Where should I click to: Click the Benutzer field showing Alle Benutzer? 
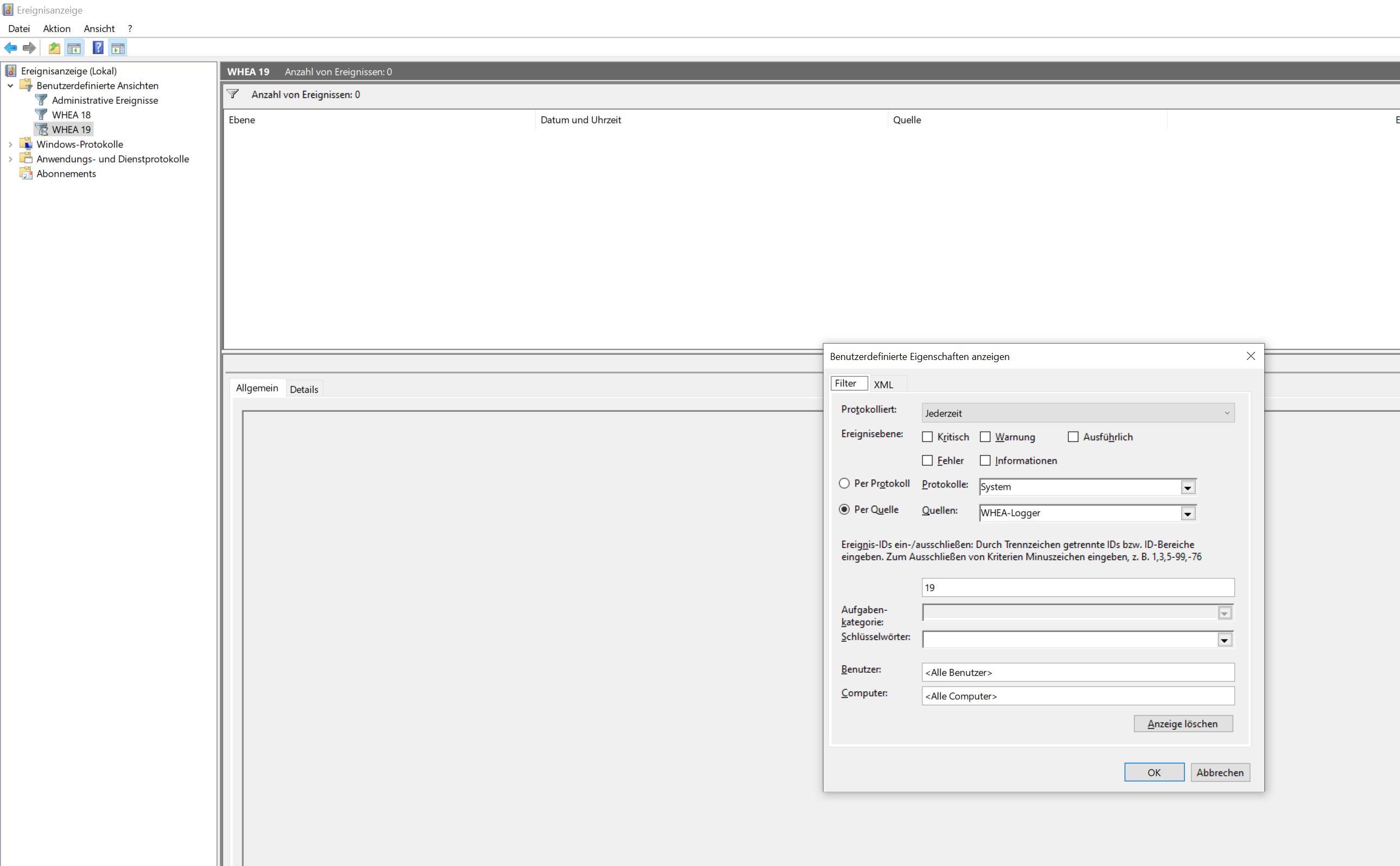click(x=1078, y=672)
